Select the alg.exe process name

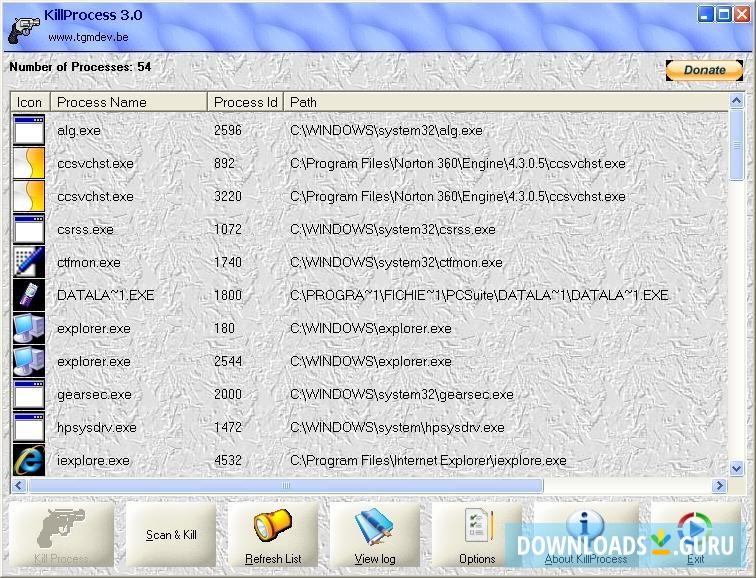79,131
